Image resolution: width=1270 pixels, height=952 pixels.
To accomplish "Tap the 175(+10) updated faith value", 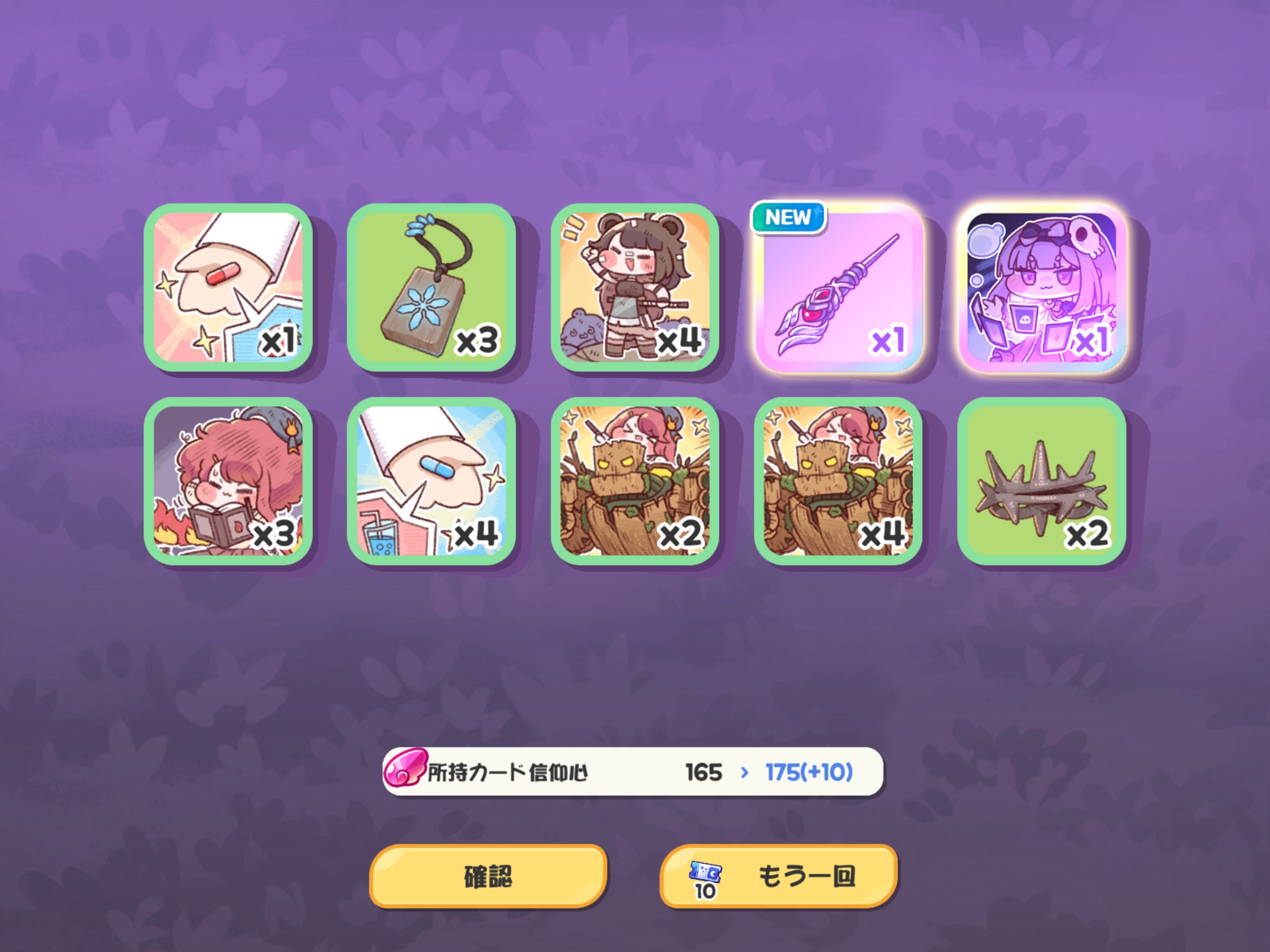I will pos(809,772).
